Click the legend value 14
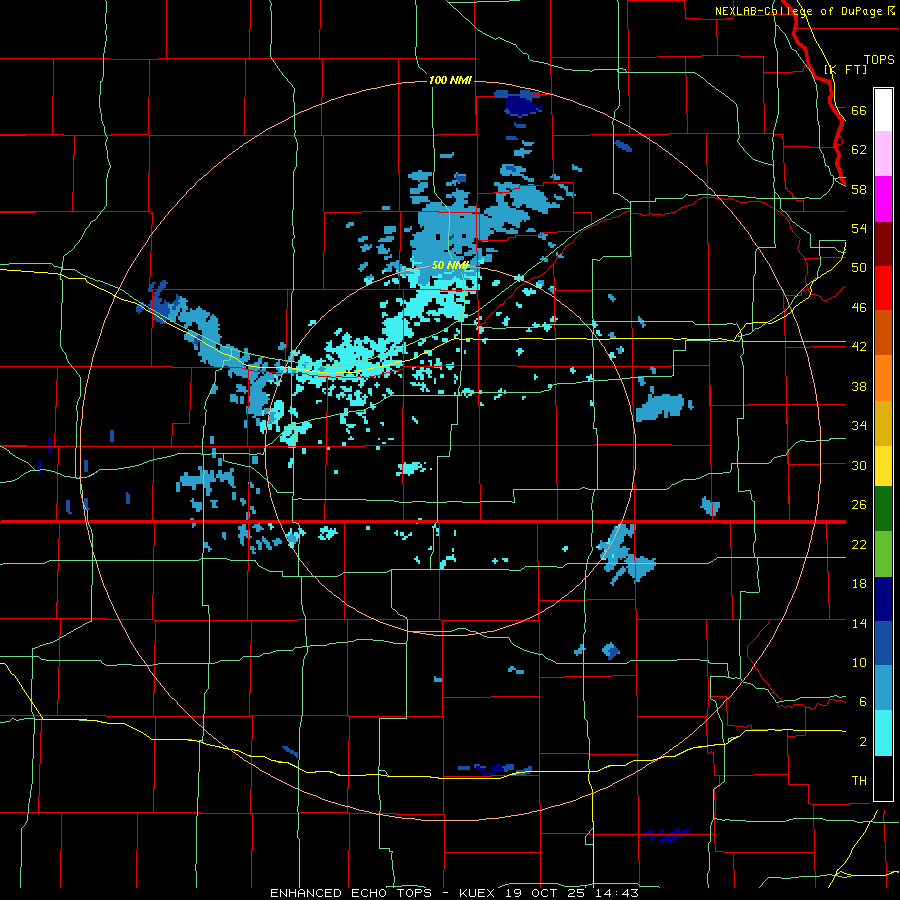Screen dimensions: 900x900 click(859, 623)
